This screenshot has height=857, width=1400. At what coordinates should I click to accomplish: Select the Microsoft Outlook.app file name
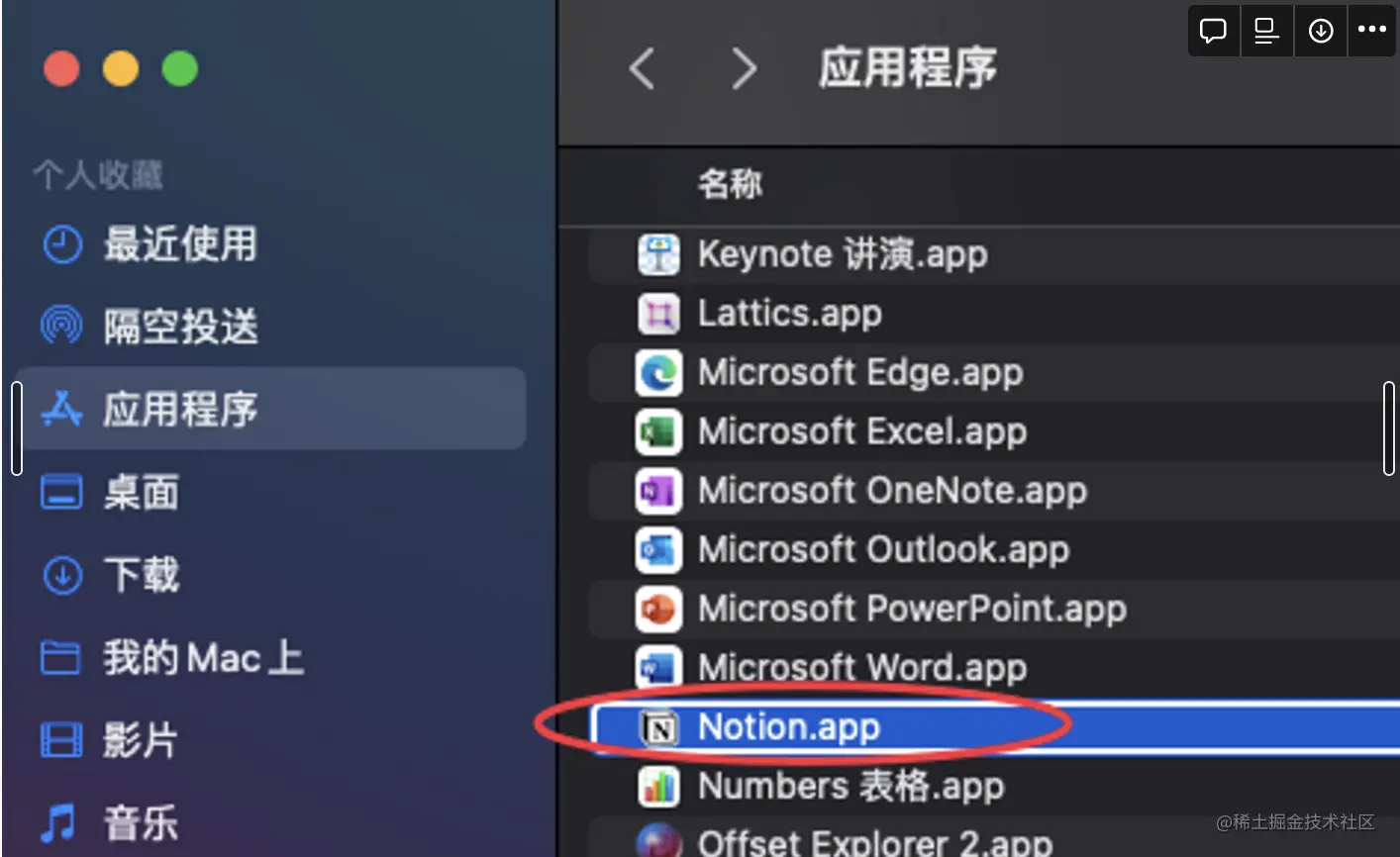click(883, 550)
